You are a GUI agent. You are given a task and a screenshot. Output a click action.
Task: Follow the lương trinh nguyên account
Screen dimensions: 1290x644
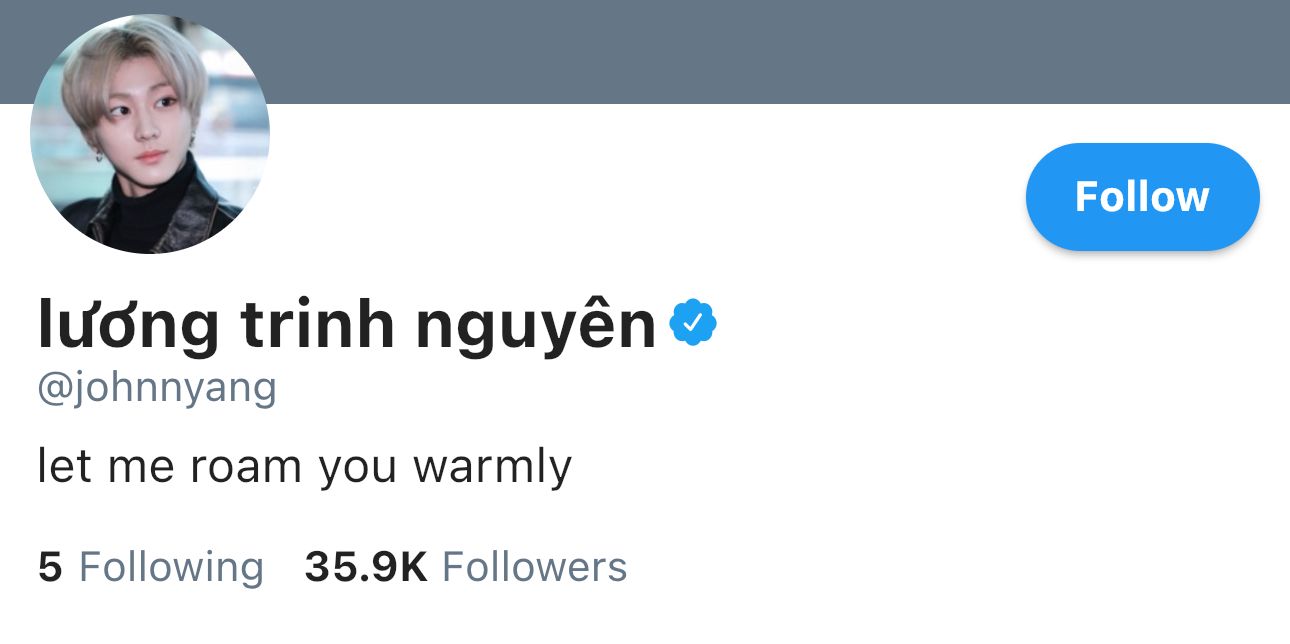pyautogui.click(x=1143, y=197)
